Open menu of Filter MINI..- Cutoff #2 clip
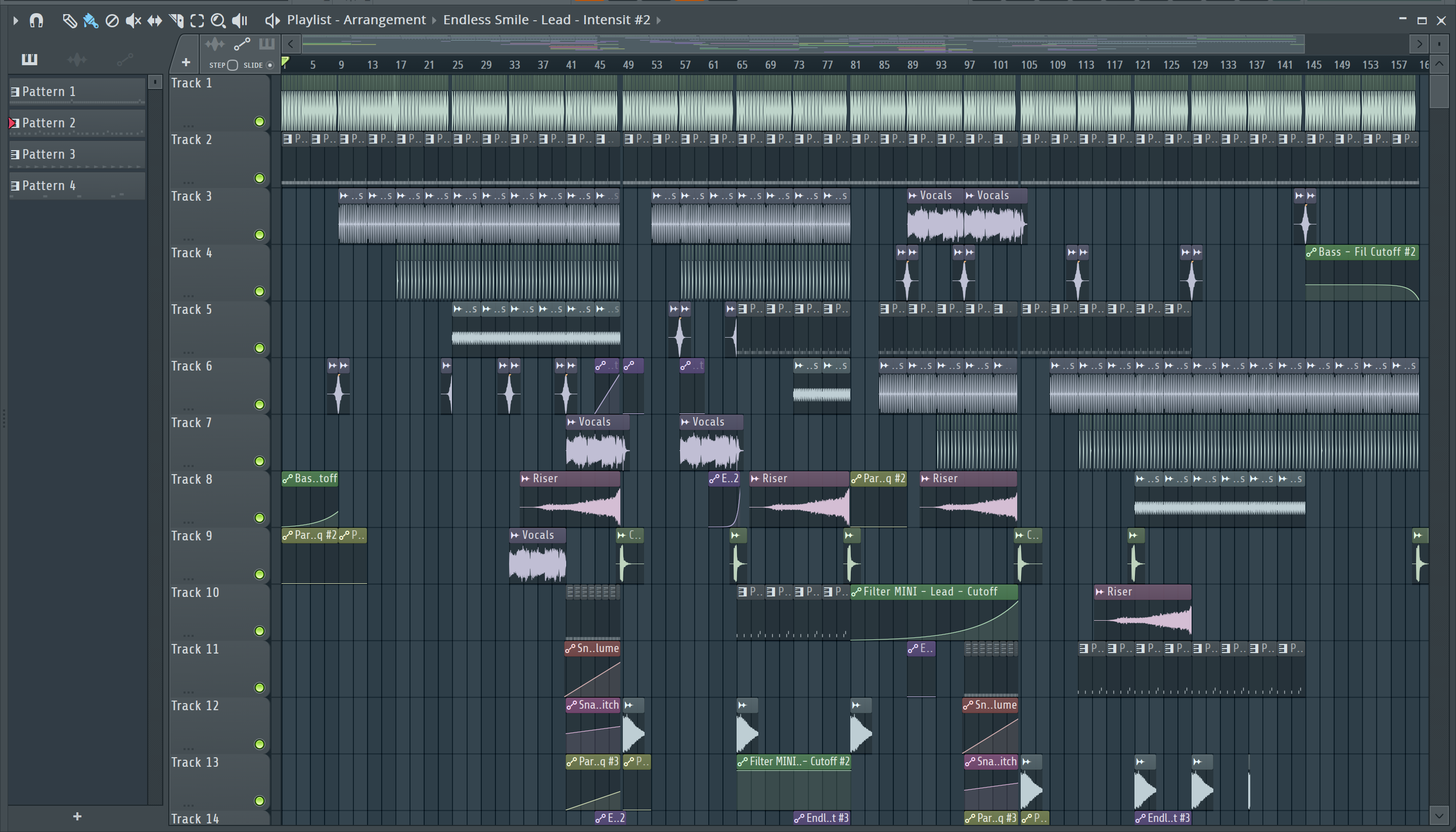The height and width of the screenshot is (832, 1456). [743, 762]
